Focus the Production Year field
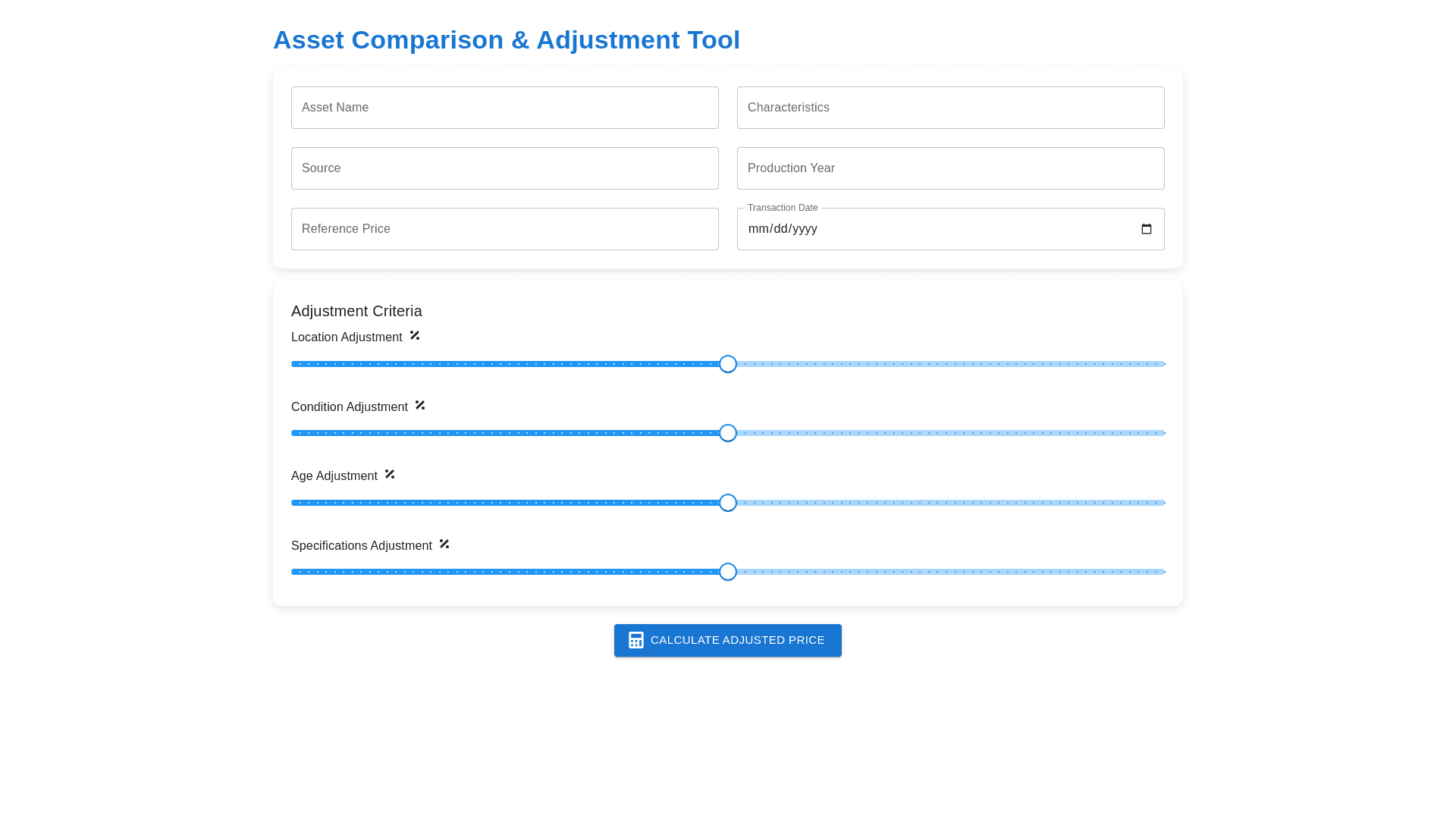The width and height of the screenshot is (1456, 819). 950,168
